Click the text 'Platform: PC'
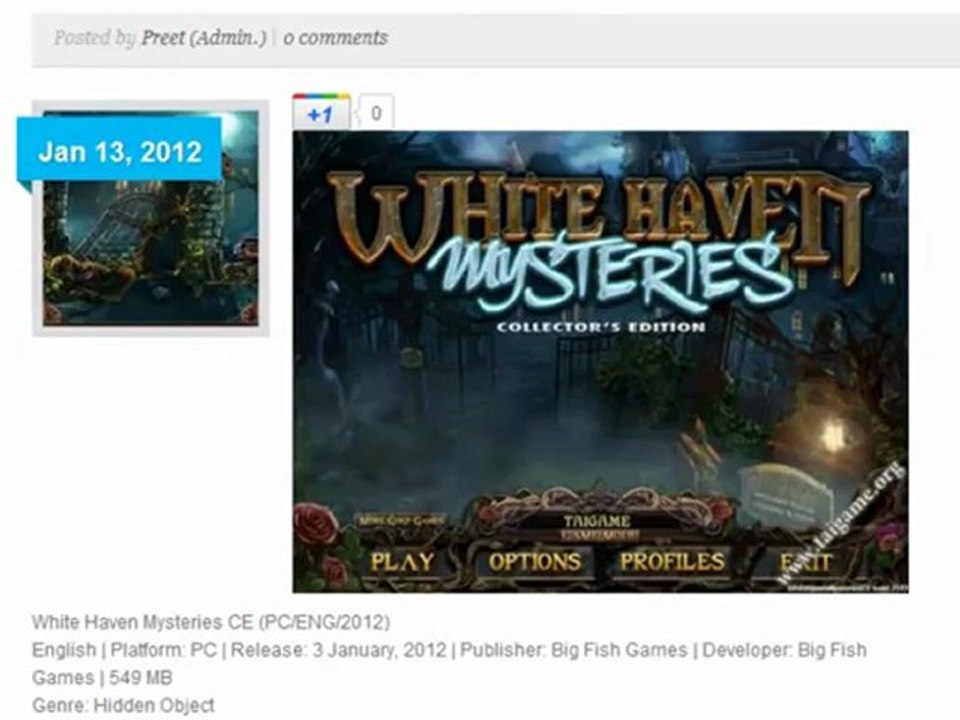960x720 pixels. 163,650
